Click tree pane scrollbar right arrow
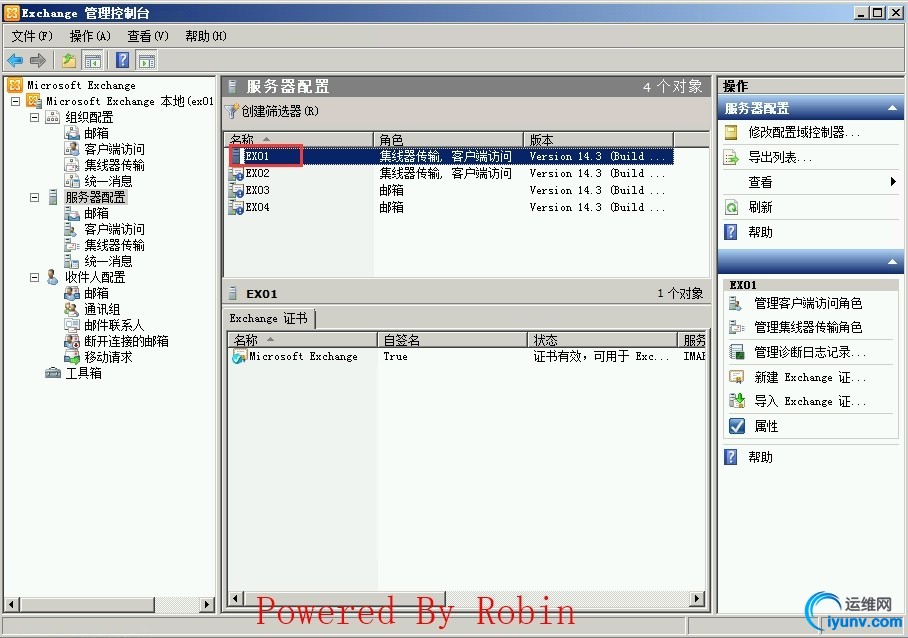Image resolution: width=908 pixels, height=638 pixels. (x=206, y=605)
